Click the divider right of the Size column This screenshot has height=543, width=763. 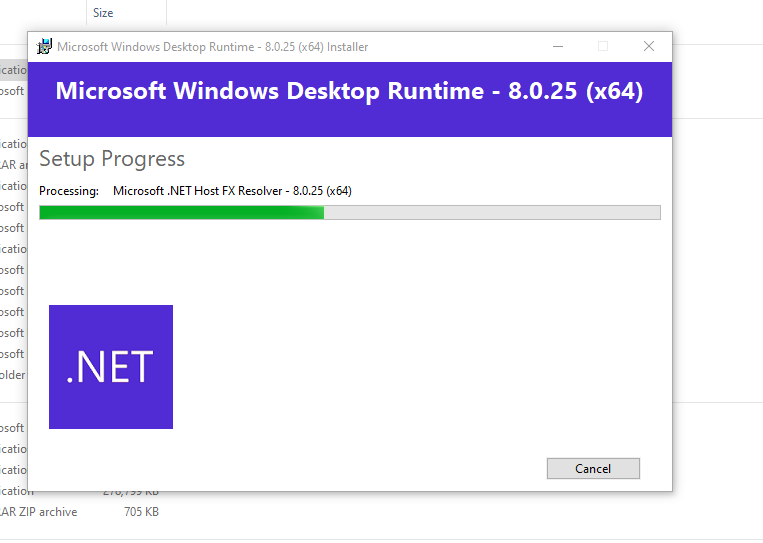pos(166,13)
